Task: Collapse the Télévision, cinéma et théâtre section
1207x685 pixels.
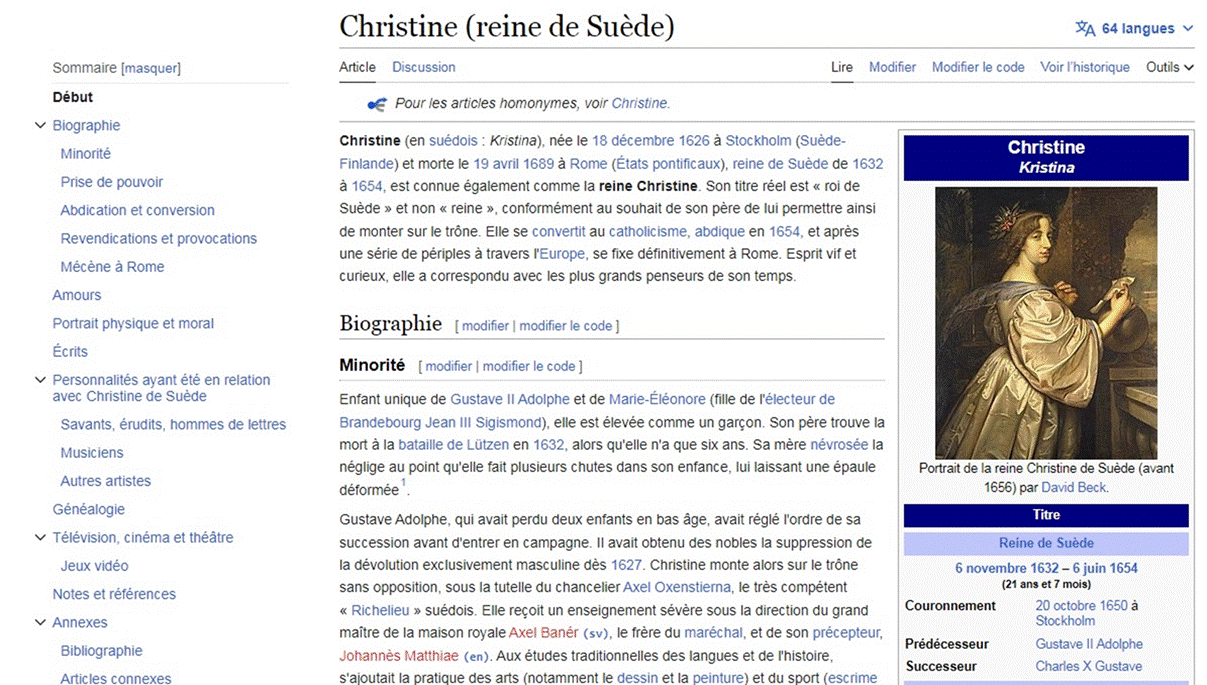Action: (40, 537)
